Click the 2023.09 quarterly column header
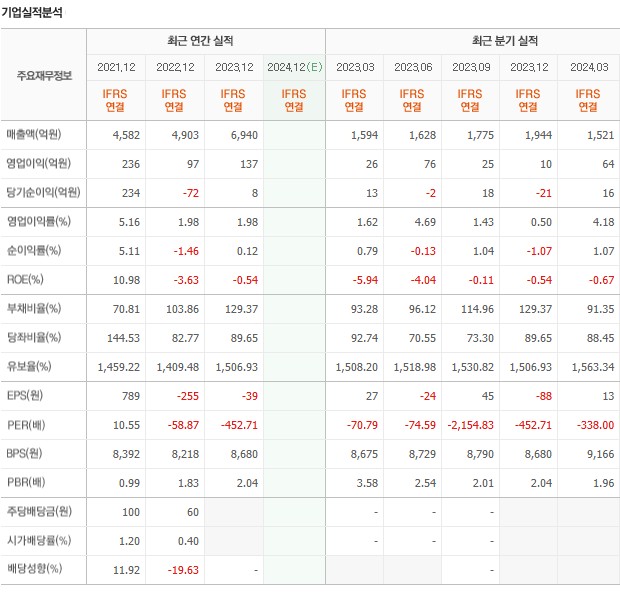 click(471, 67)
